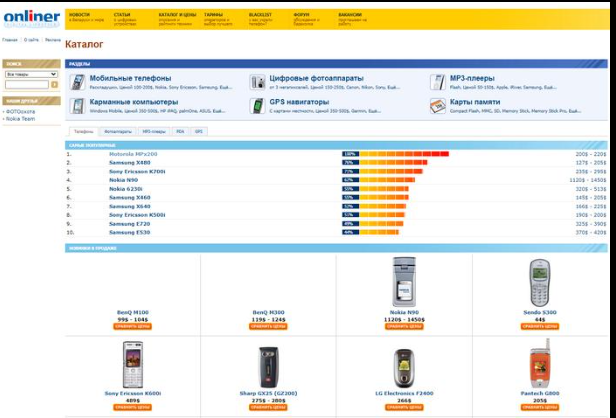The width and height of the screenshot is (616, 418).
Task: Open the Sendo S300 phone thumbnail
Action: coord(540,283)
